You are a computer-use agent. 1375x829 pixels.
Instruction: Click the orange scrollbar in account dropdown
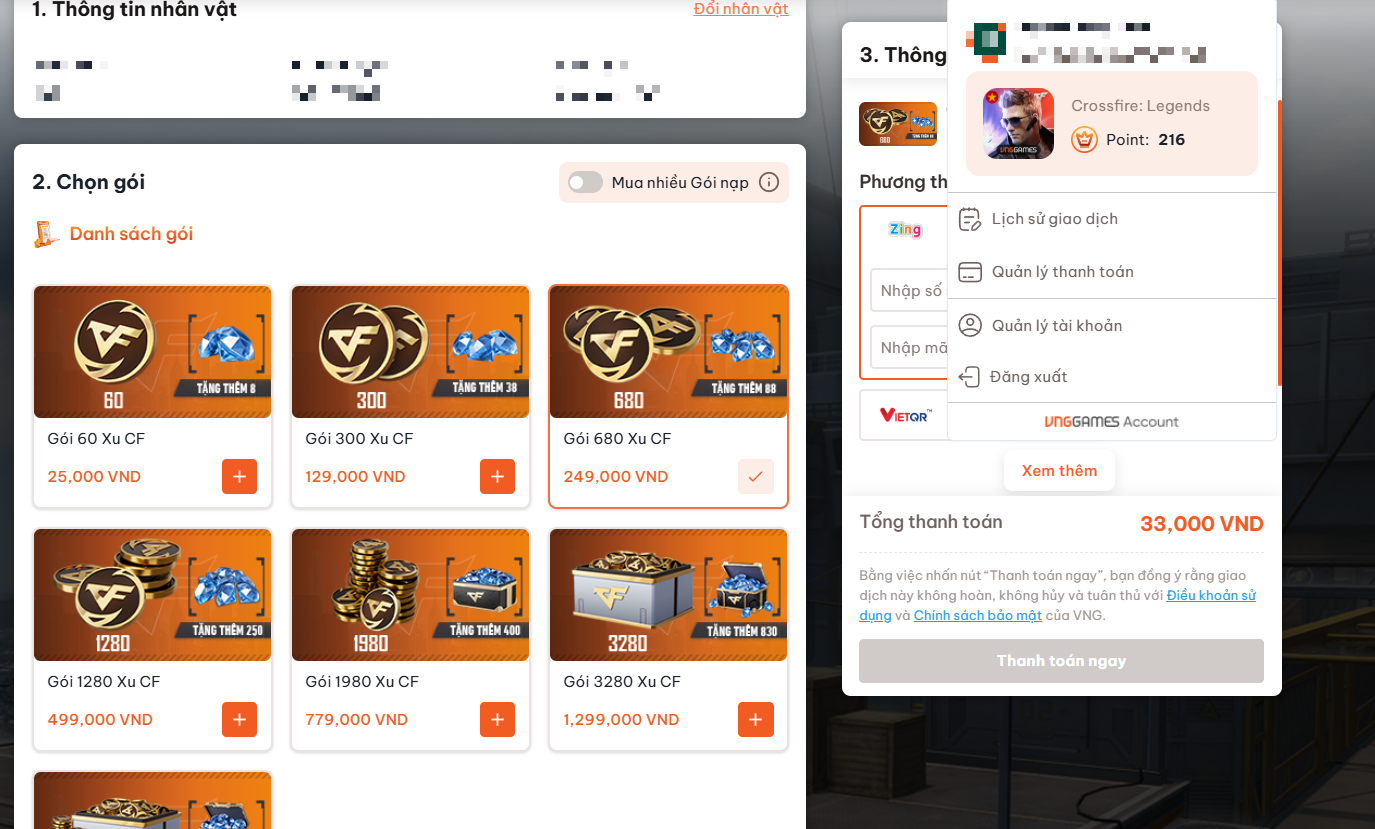pos(1279,243)
